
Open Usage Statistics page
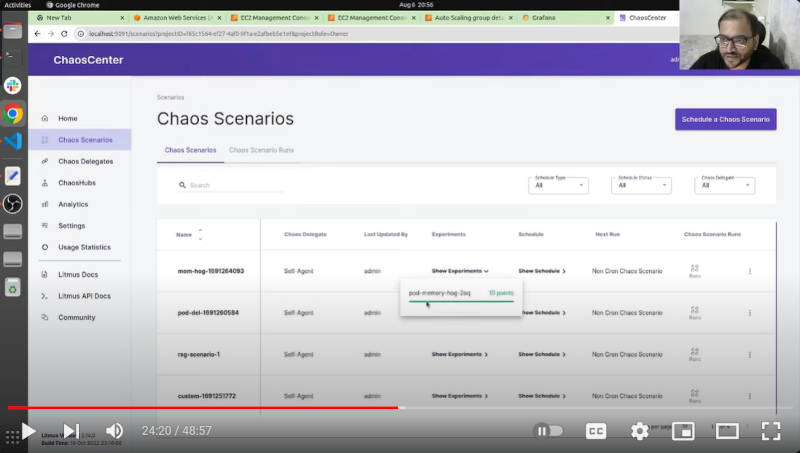[84, 247]
